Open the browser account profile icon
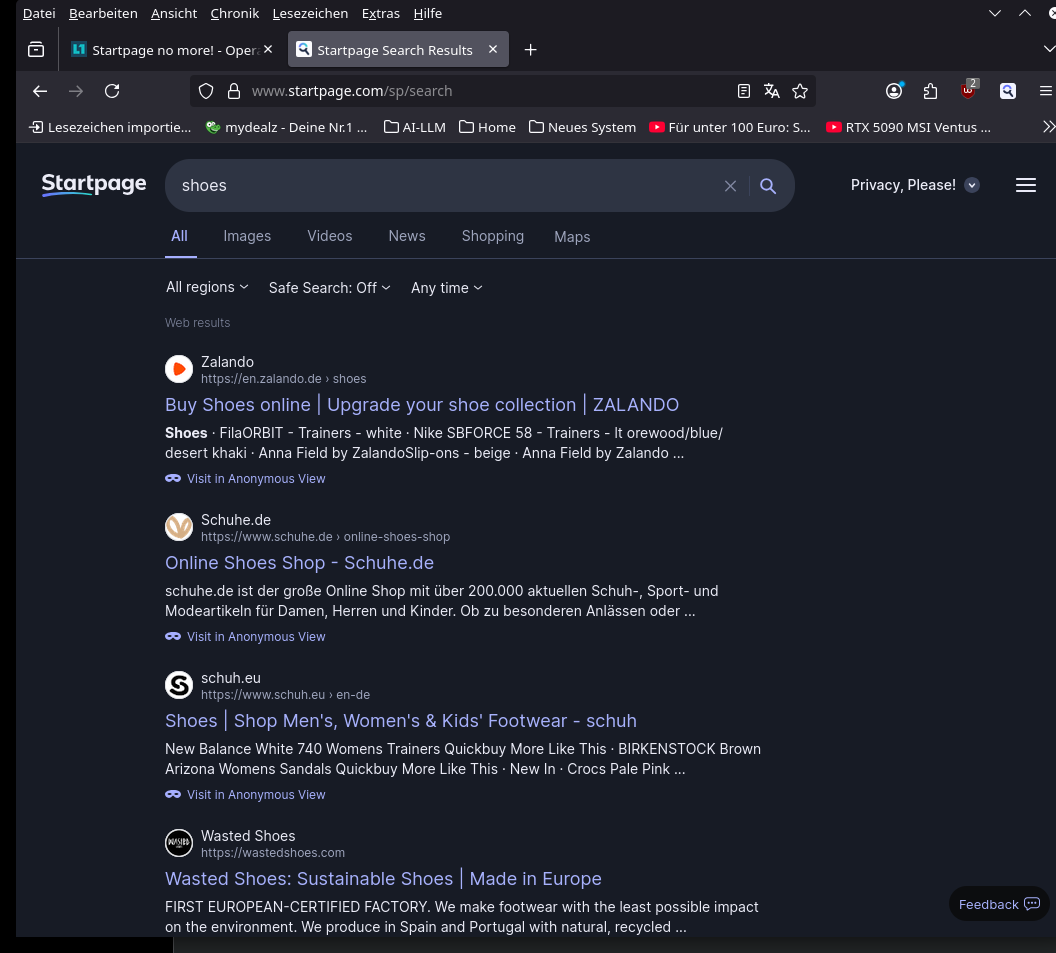 tap(893, 91)
